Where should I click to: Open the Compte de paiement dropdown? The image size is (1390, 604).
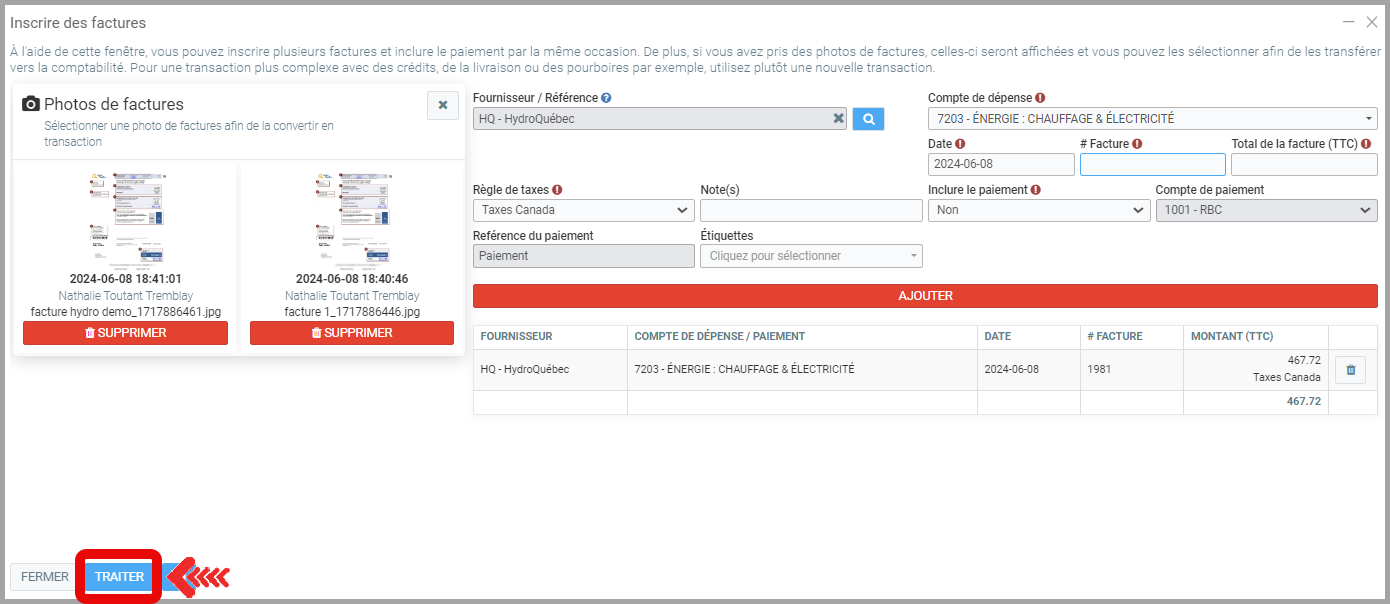[1266, 210]
